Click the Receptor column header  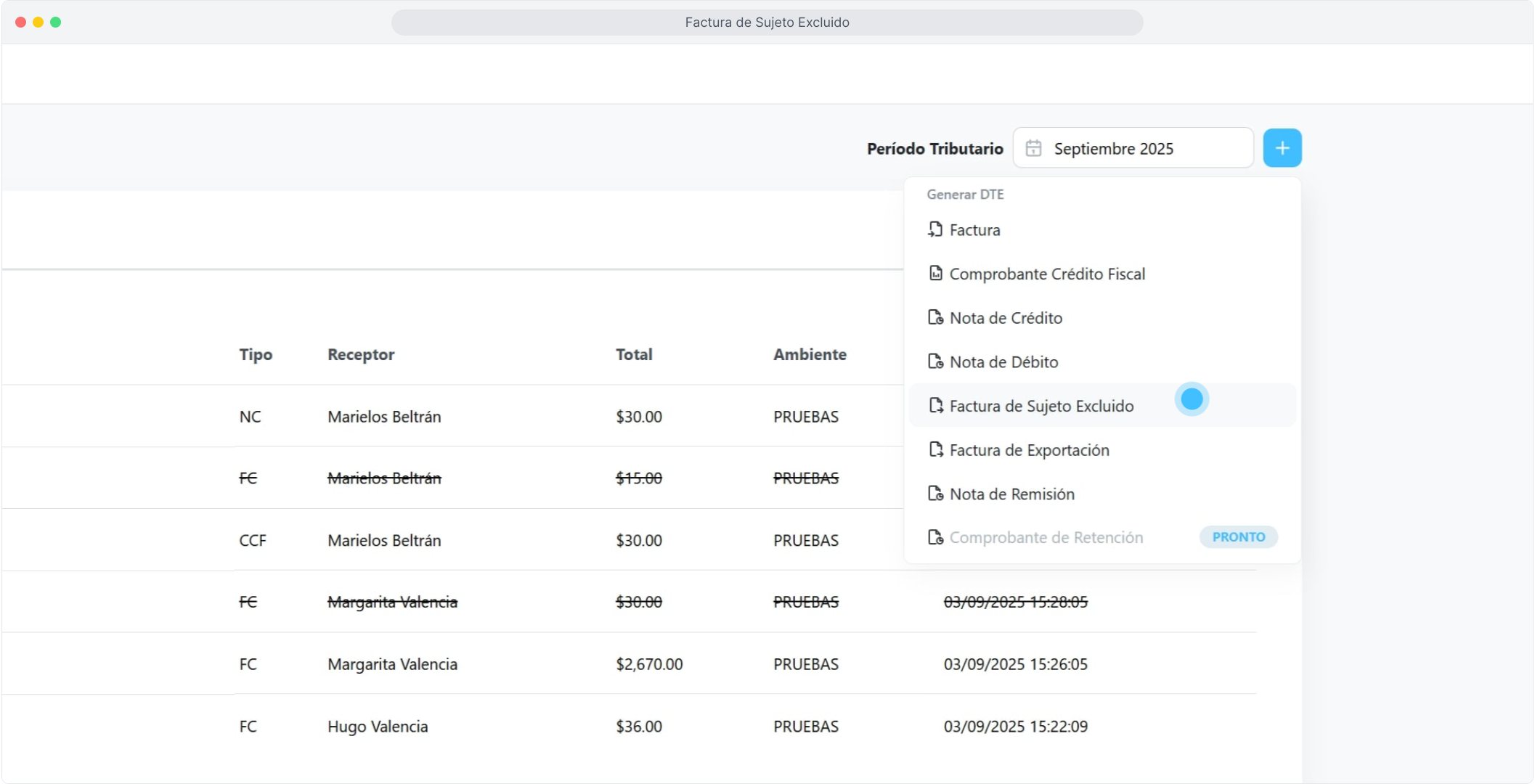(361, 354)
